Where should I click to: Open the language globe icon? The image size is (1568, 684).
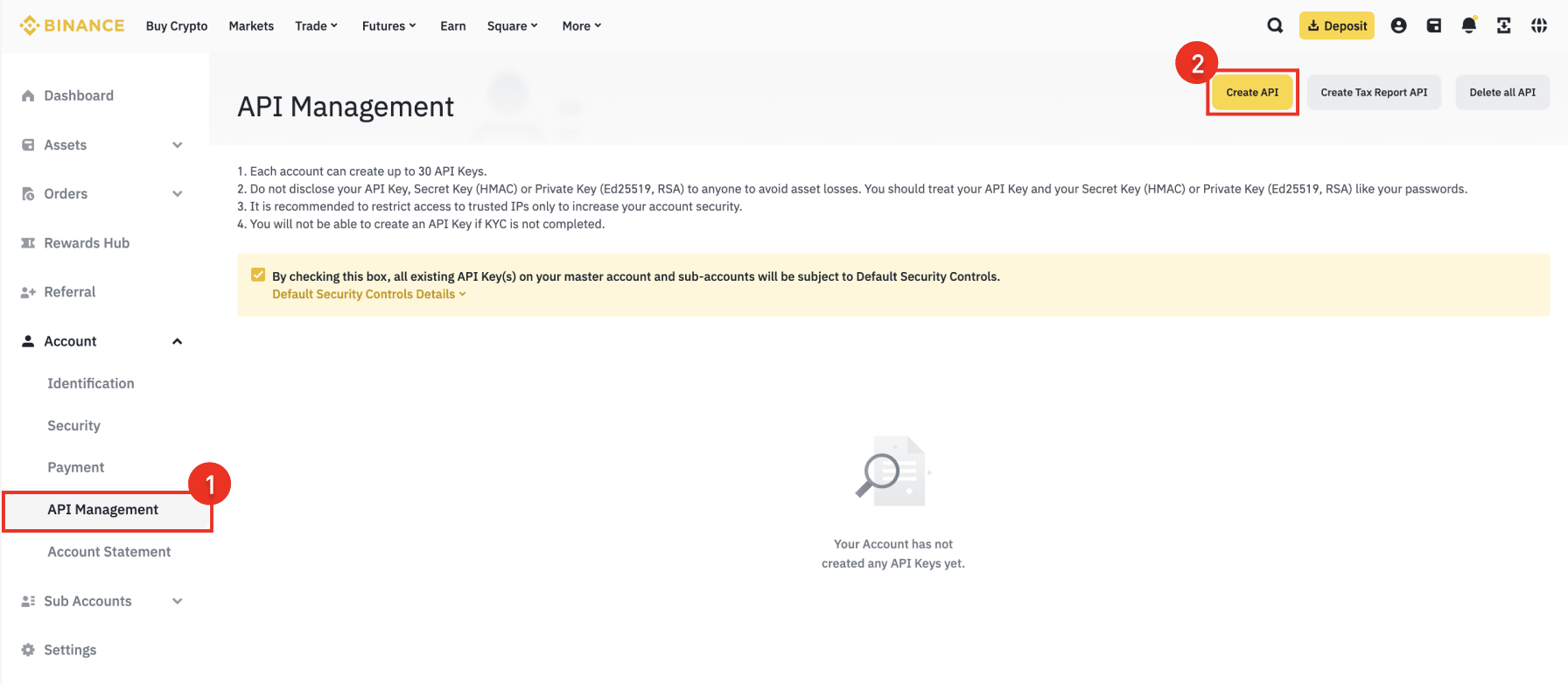tap(1539, 25)
